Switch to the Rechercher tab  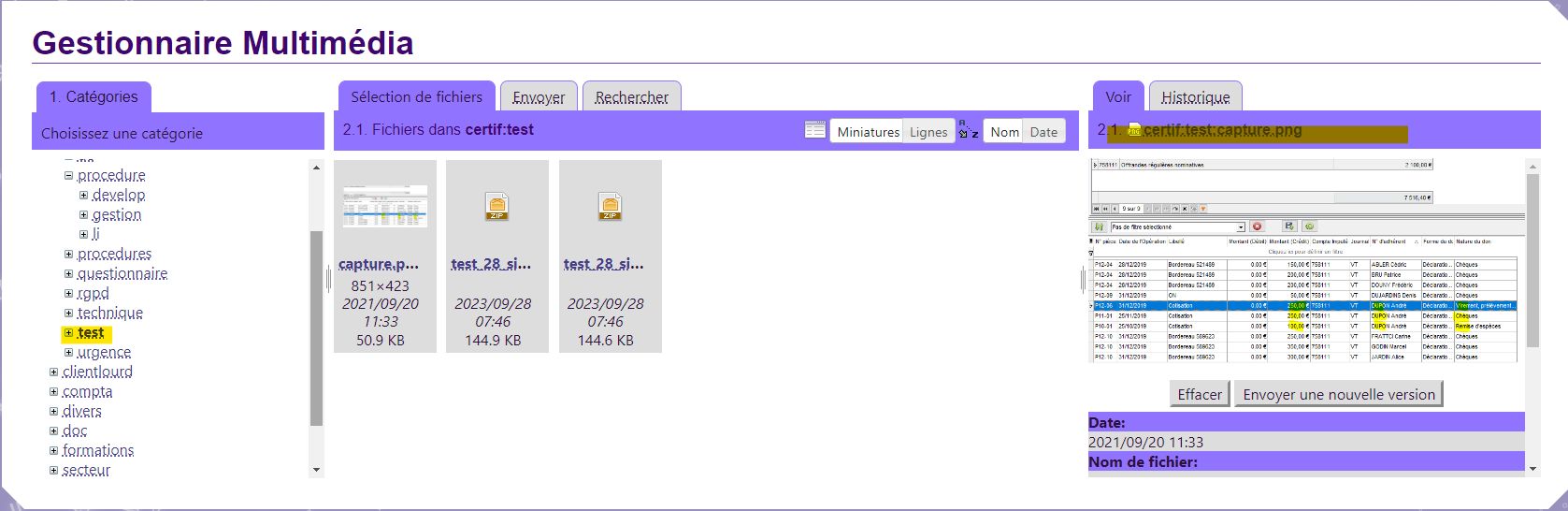631,97
